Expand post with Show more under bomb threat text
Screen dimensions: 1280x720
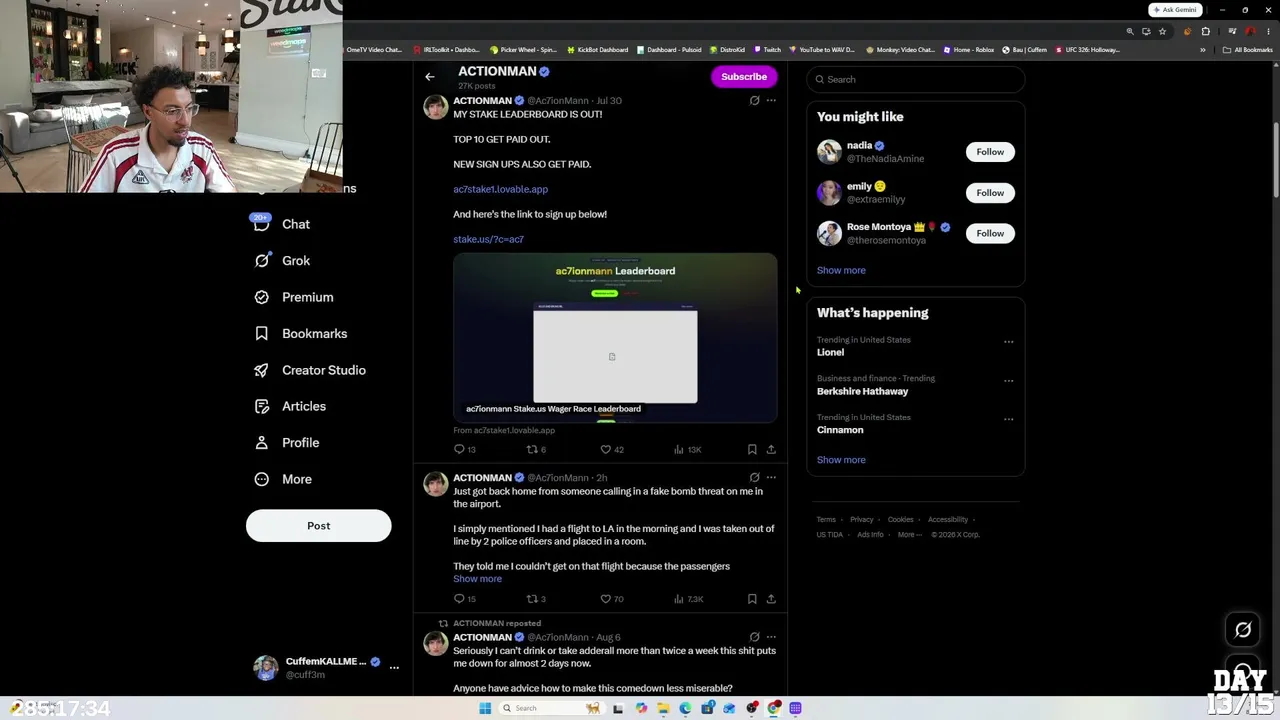pos(477,579)
